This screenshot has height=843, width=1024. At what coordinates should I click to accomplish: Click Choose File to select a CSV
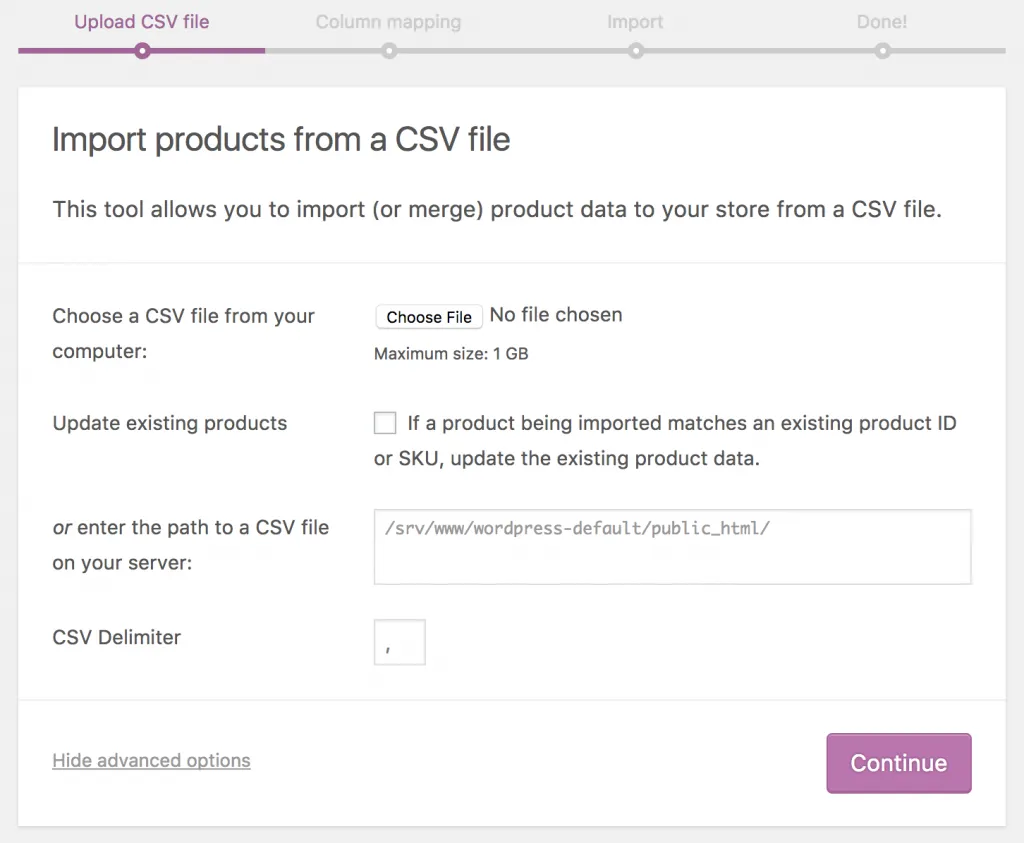coord(428,316)
